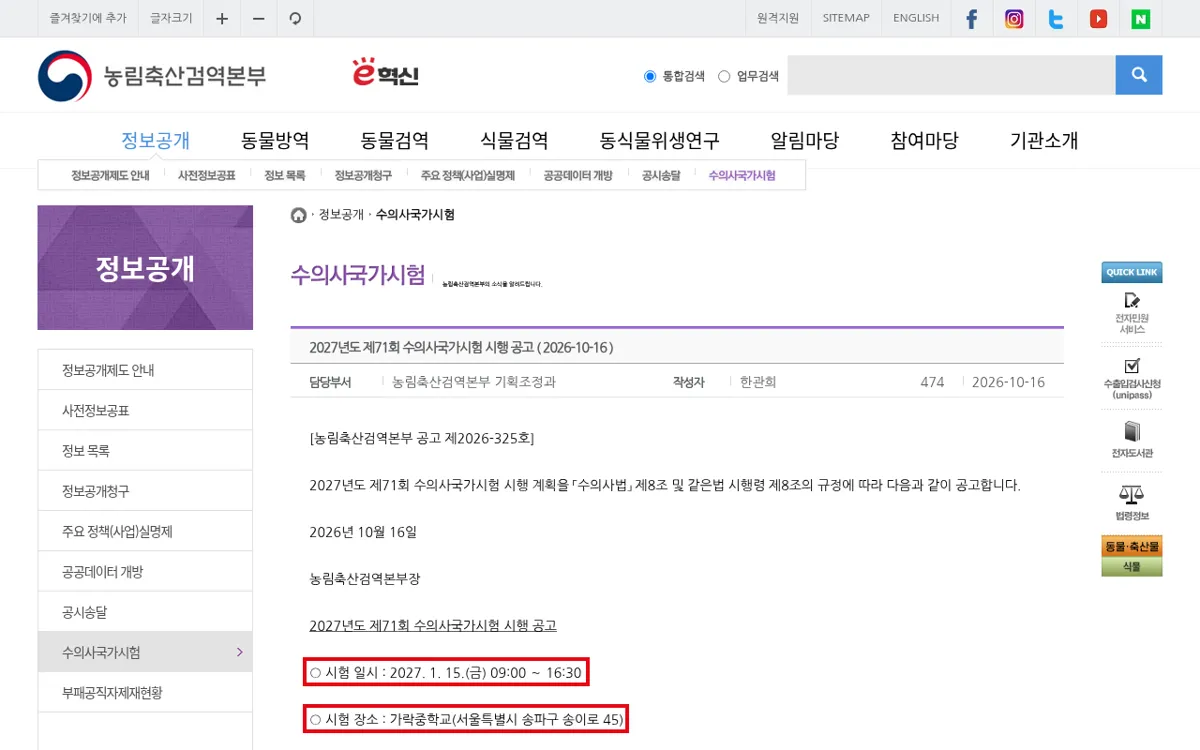Open sidebar 사전정보공표 item
1200x750 pixels.
tap(145, 410)
